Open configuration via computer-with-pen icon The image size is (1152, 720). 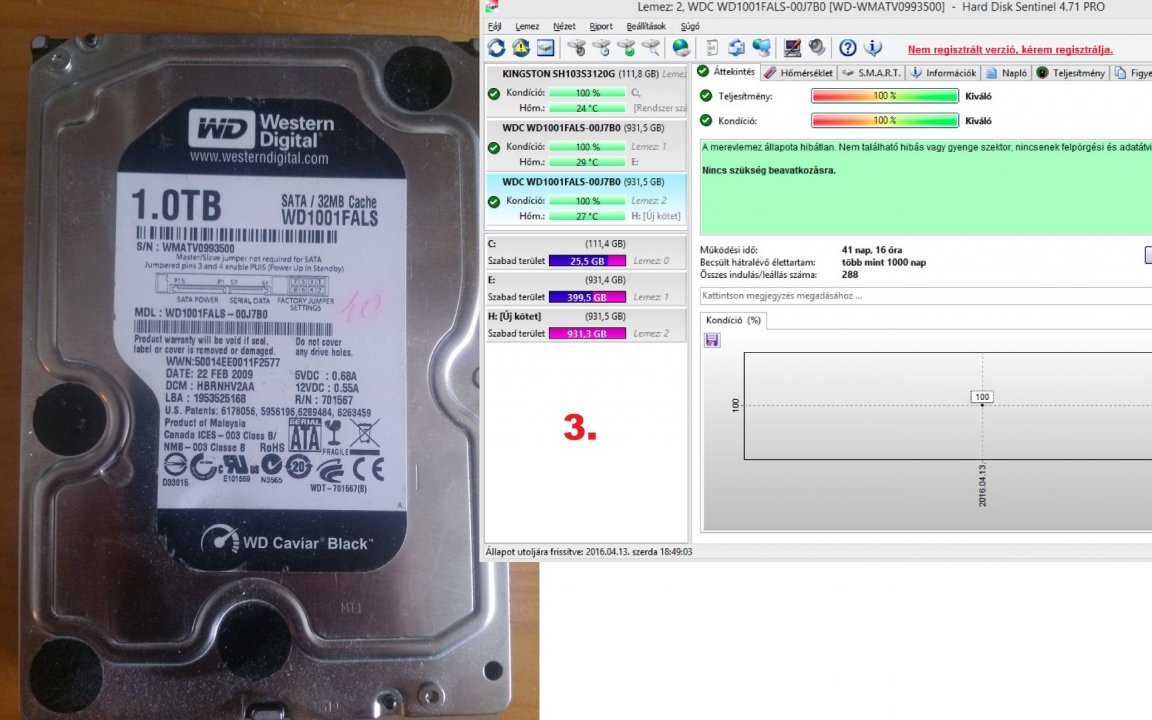click(792, 48)
